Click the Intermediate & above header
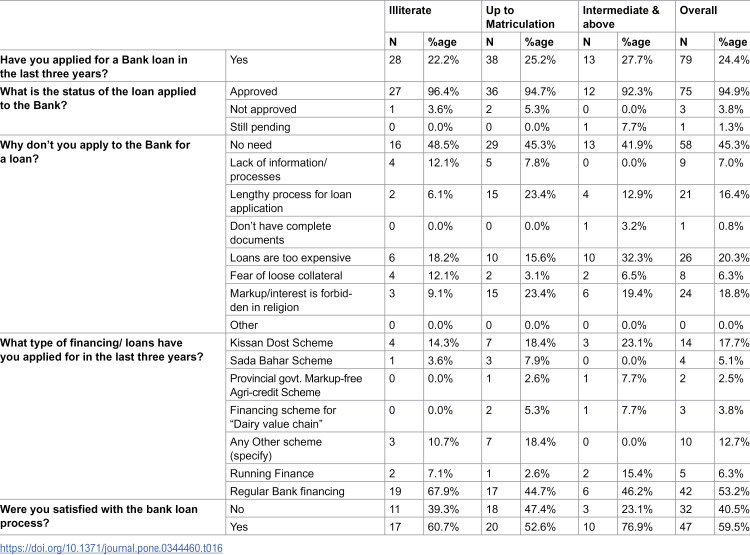 click(x=620, y=17)
